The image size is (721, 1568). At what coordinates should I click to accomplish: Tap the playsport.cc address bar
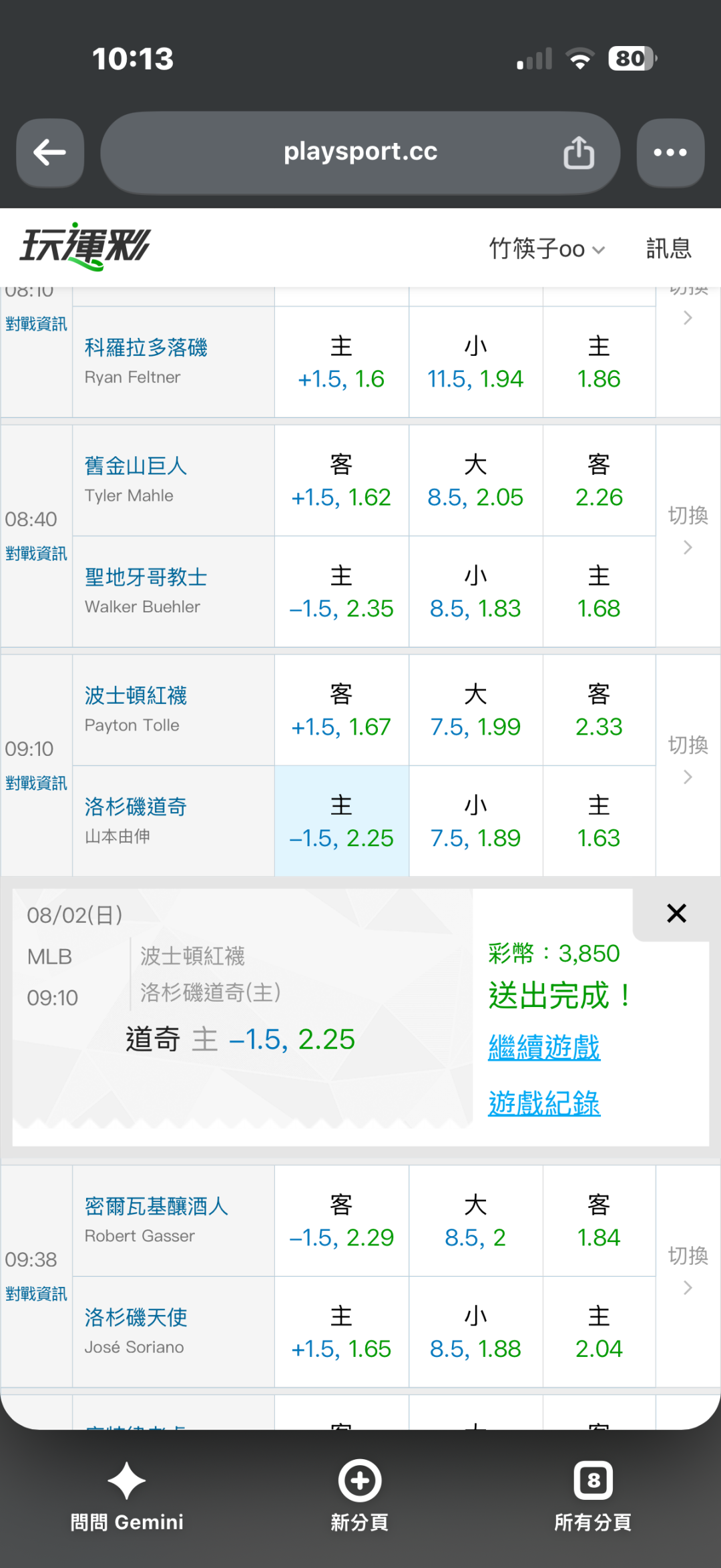click(x=360, y=153)
